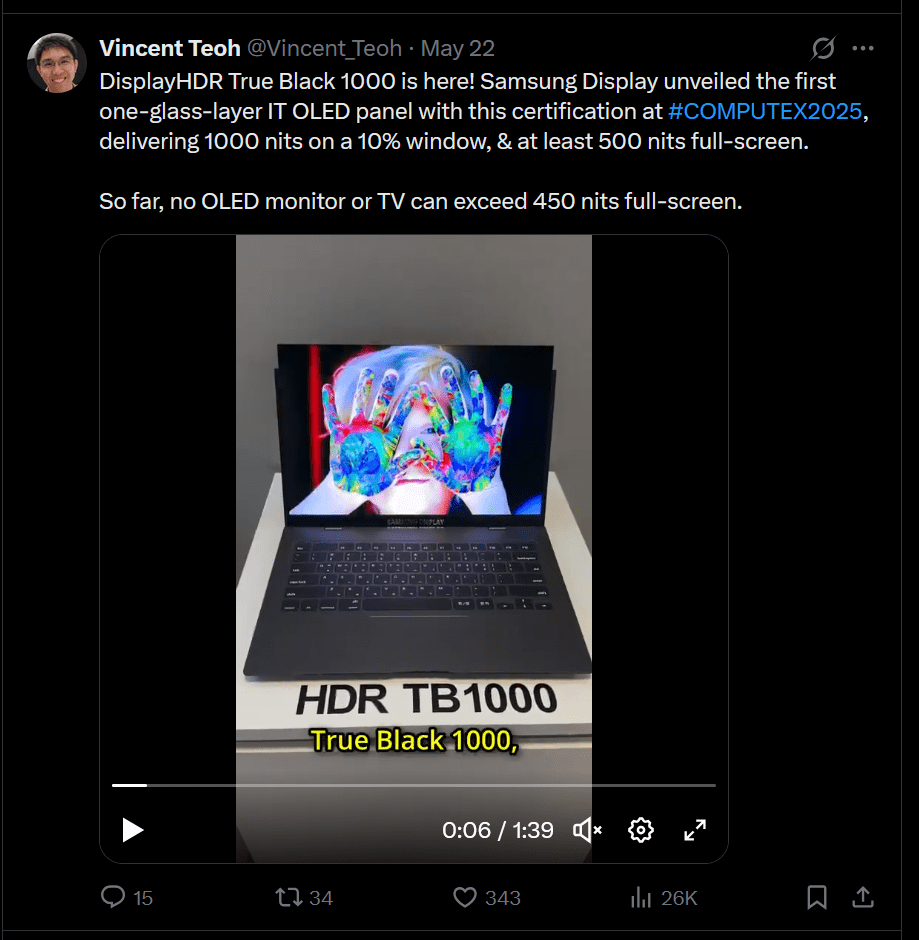This screenshot has width=919, height=940.
Task: Reply using the comment icon
Action: click(x=113, y=897)
